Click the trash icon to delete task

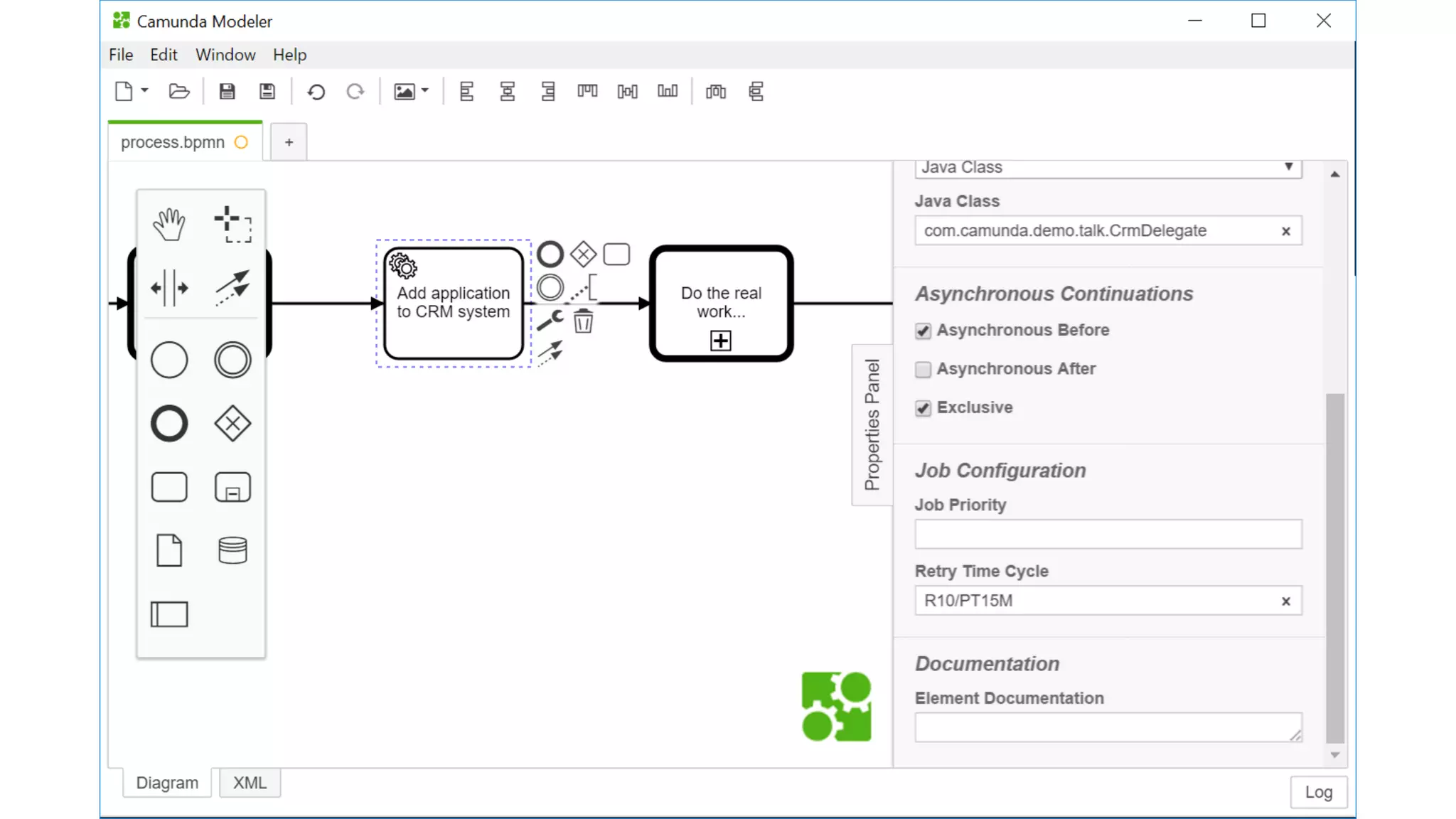(x=583, y=321)
